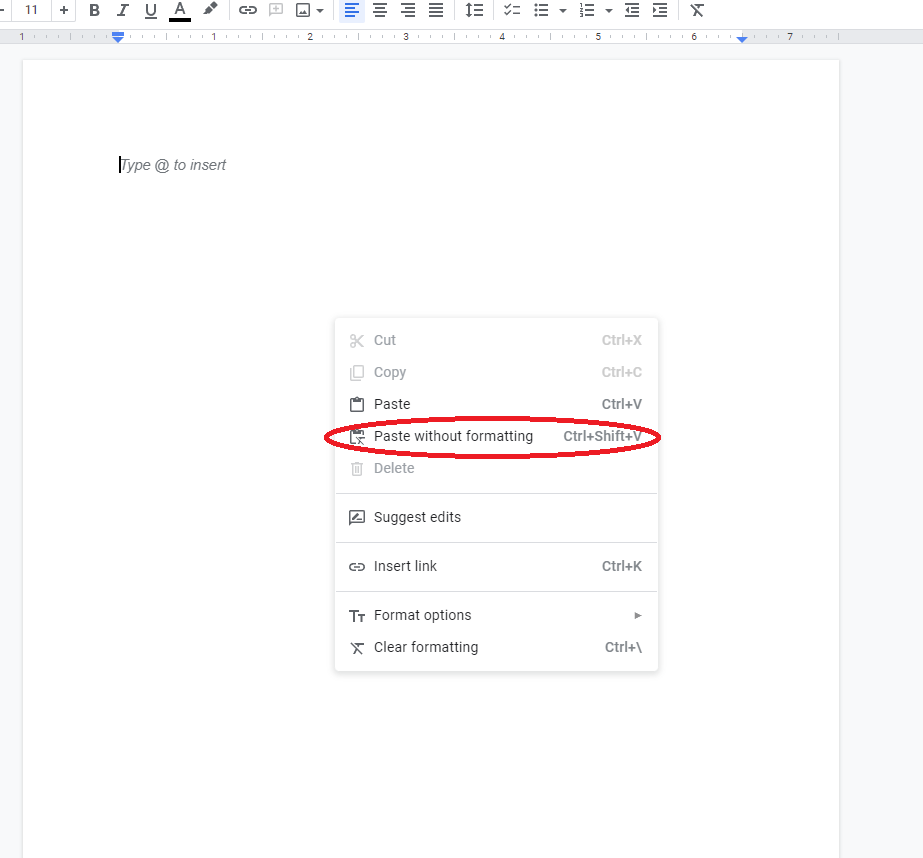
Task: Increase the indent
Action: point(660,10)
